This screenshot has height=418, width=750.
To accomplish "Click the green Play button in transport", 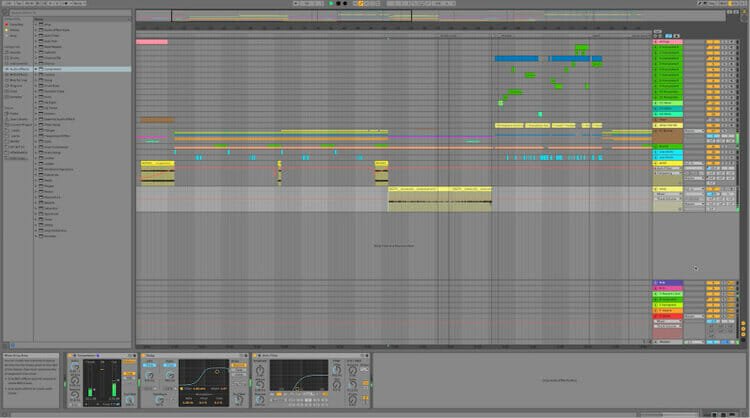I will click(331, 4).
